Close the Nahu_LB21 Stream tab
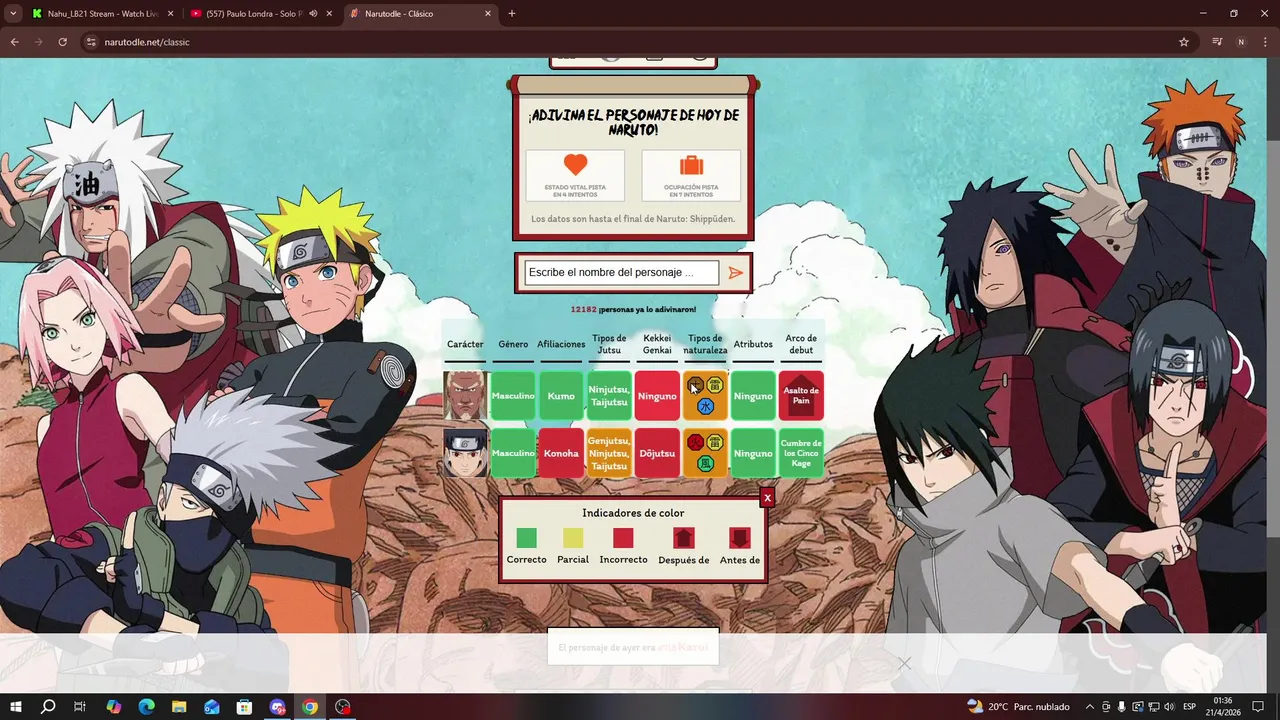Viewport: 1280px width, 720px height. [x=170, y=14]
